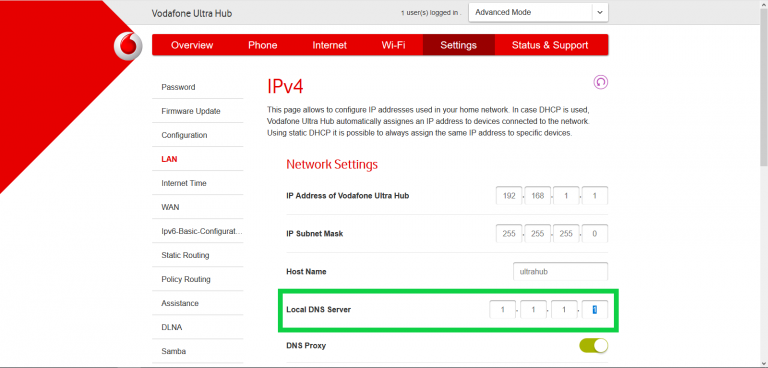Image resolution: width=768 pixels, height=368 pixels.
Task: Click the last subnet mask octet showing 0
Action: coord(595,234)
